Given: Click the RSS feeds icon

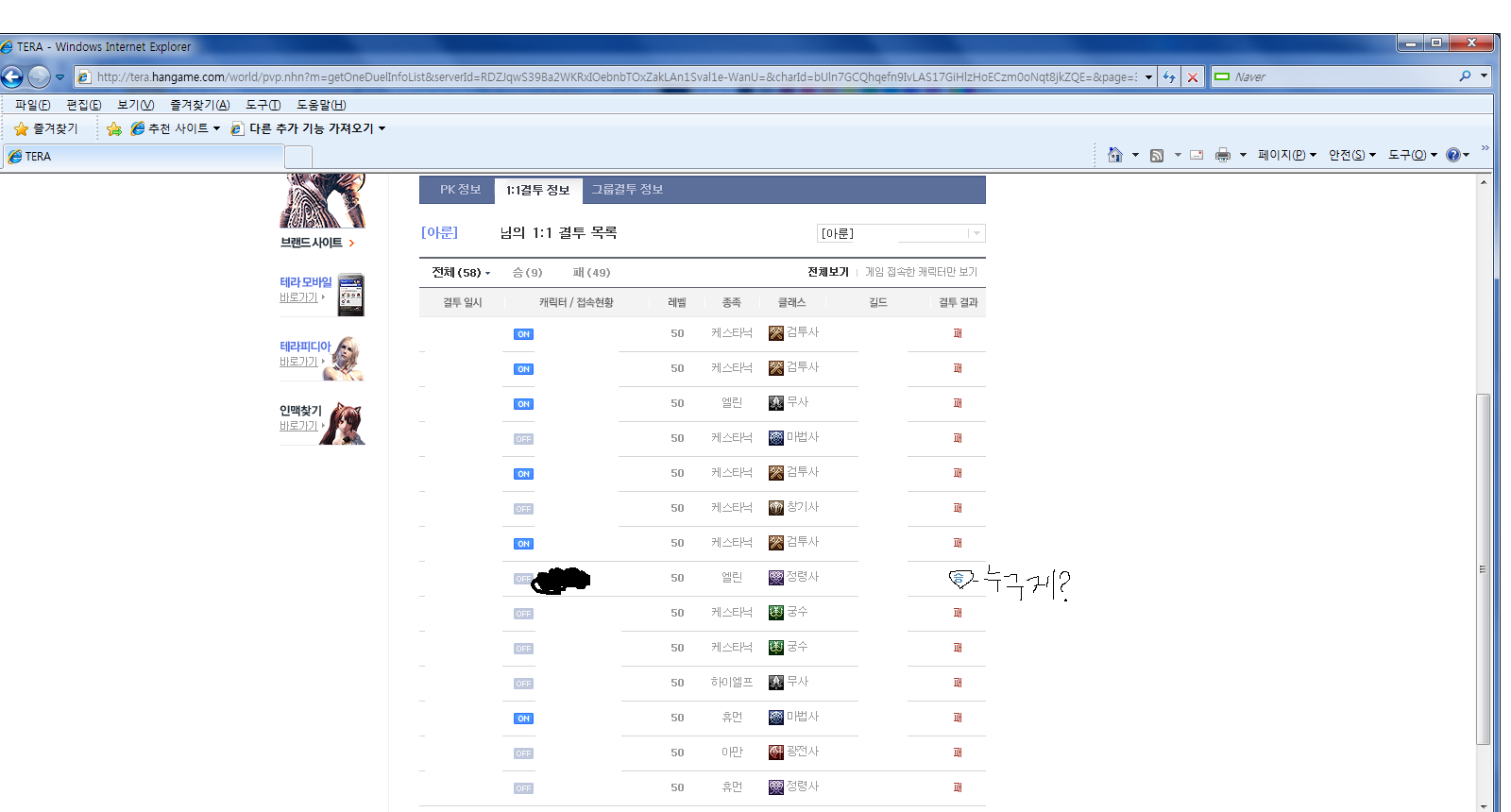Looking at the screenshot, I should [1157, 155].
